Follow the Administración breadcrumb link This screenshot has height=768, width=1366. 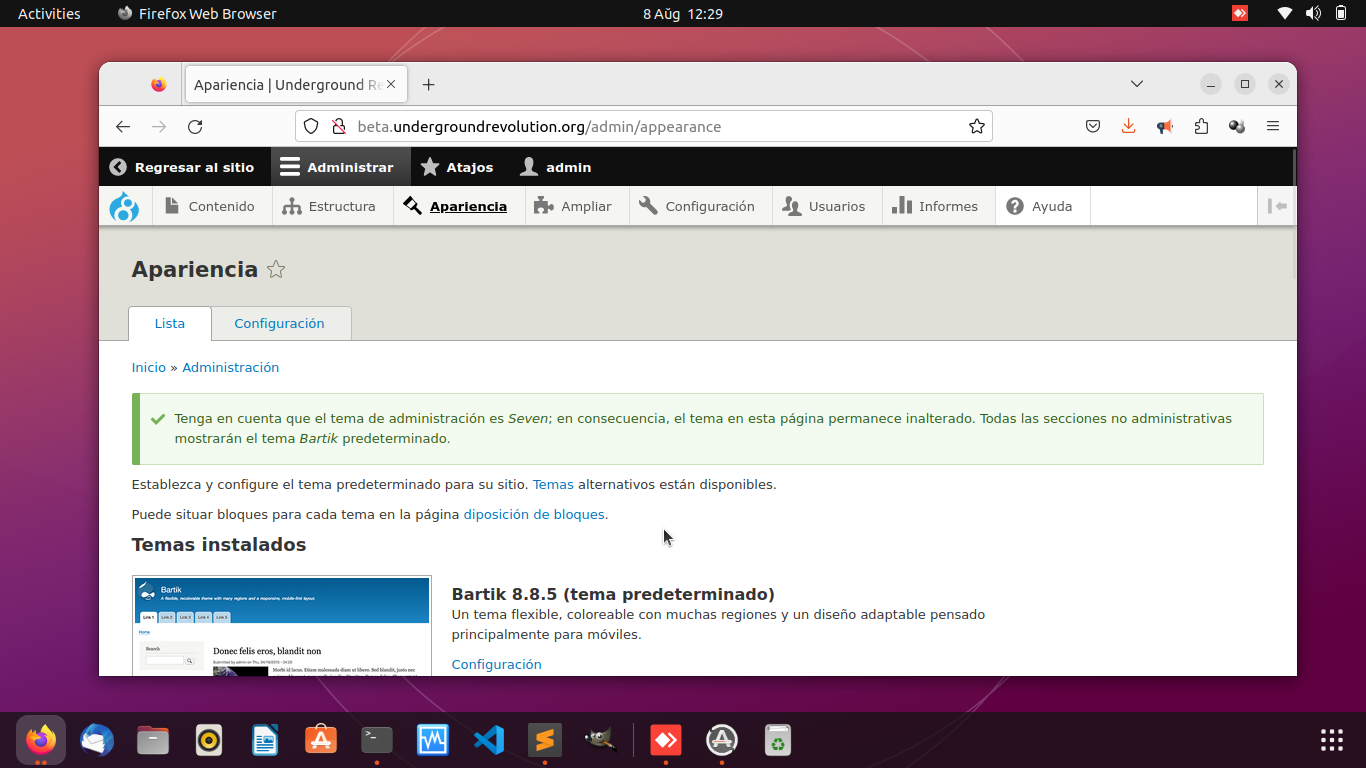click(x=230, y=367)
